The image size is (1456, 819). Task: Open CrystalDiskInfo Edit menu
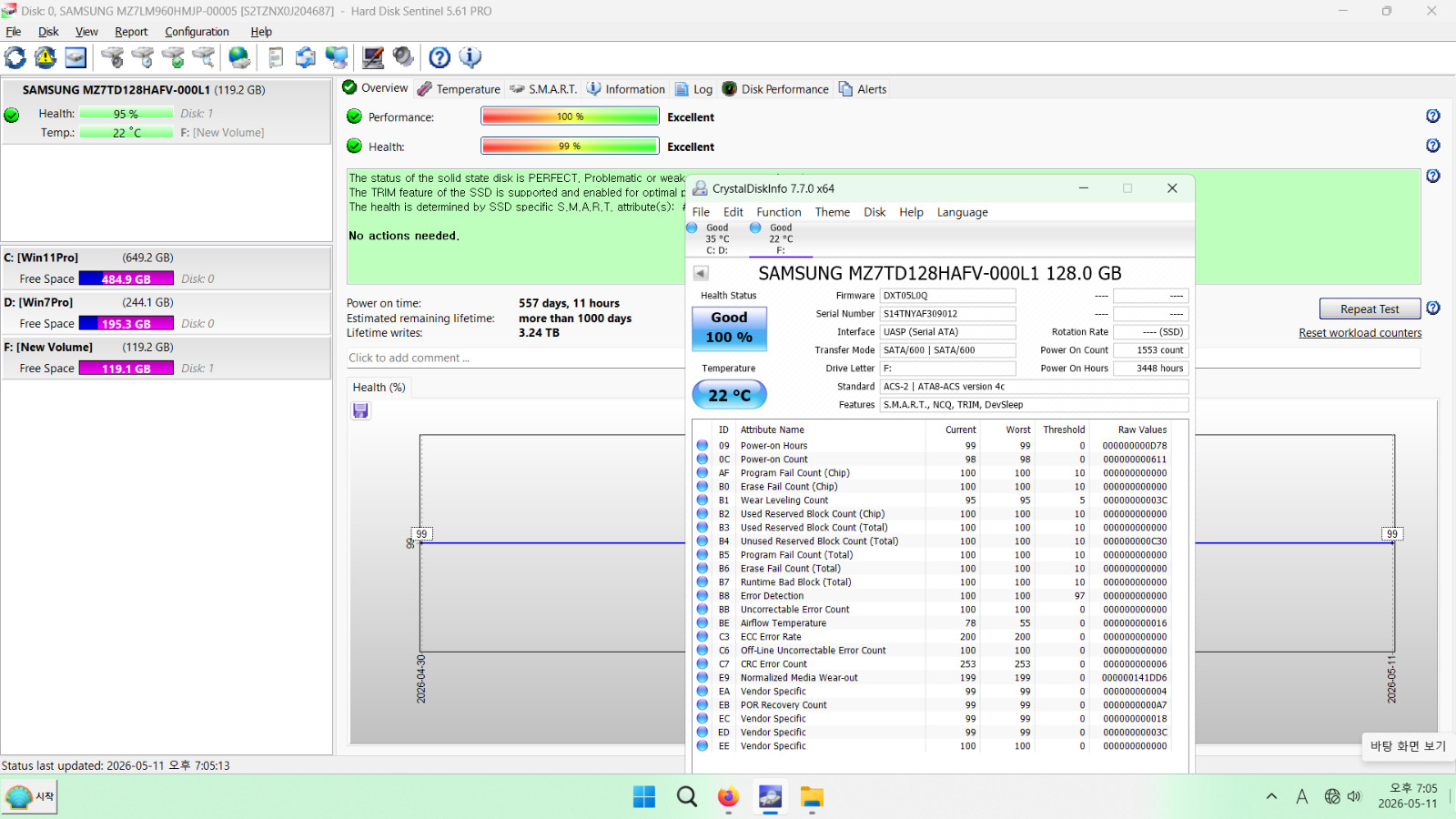[x=733, y=212]
